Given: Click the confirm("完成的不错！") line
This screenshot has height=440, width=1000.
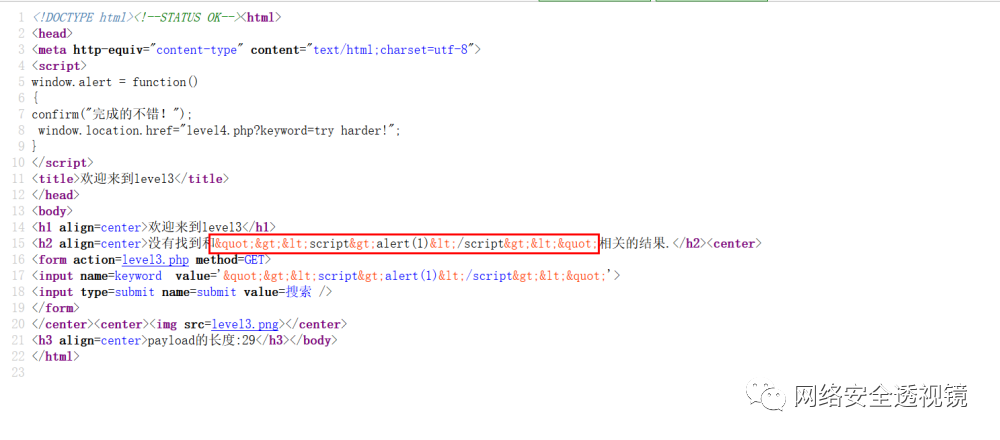Looking at the screenshot, I should click(x=112, y=114).
